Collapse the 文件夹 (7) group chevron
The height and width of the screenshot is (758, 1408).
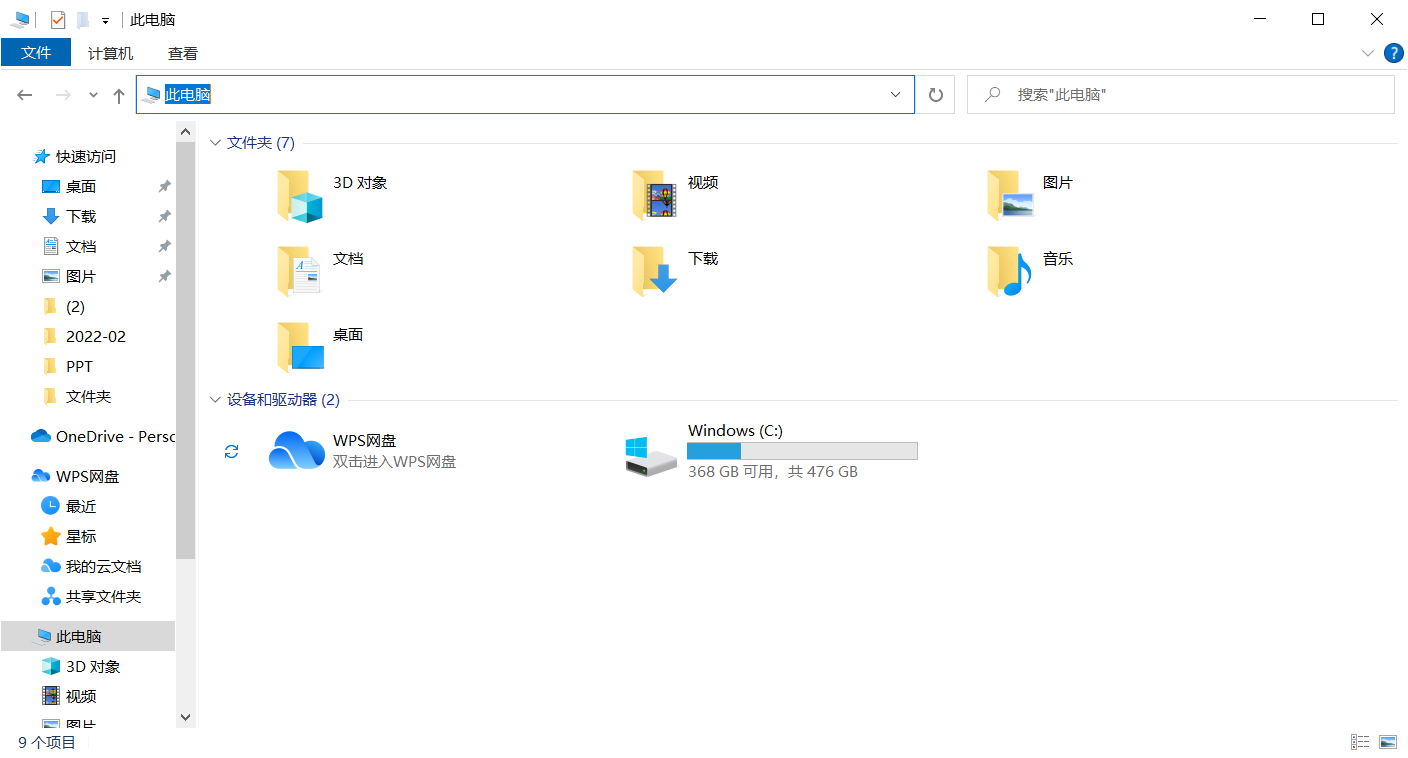215,143
